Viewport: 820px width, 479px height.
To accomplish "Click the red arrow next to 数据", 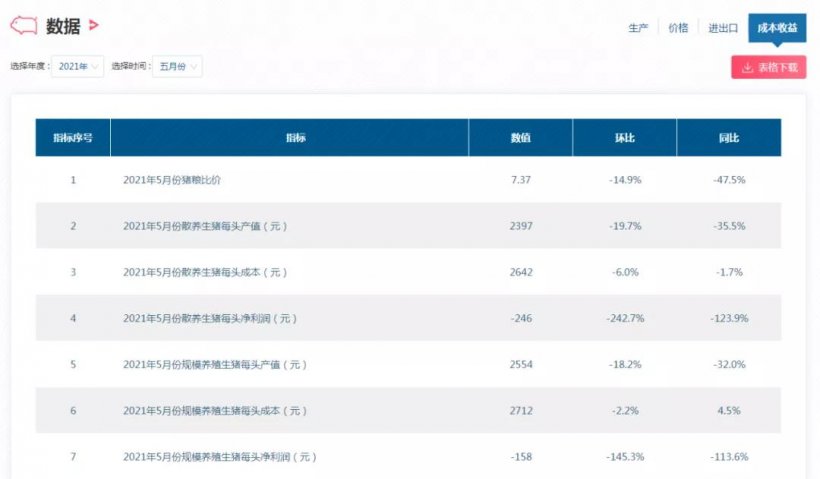I will pyautogui.click(x=94, y=25).
